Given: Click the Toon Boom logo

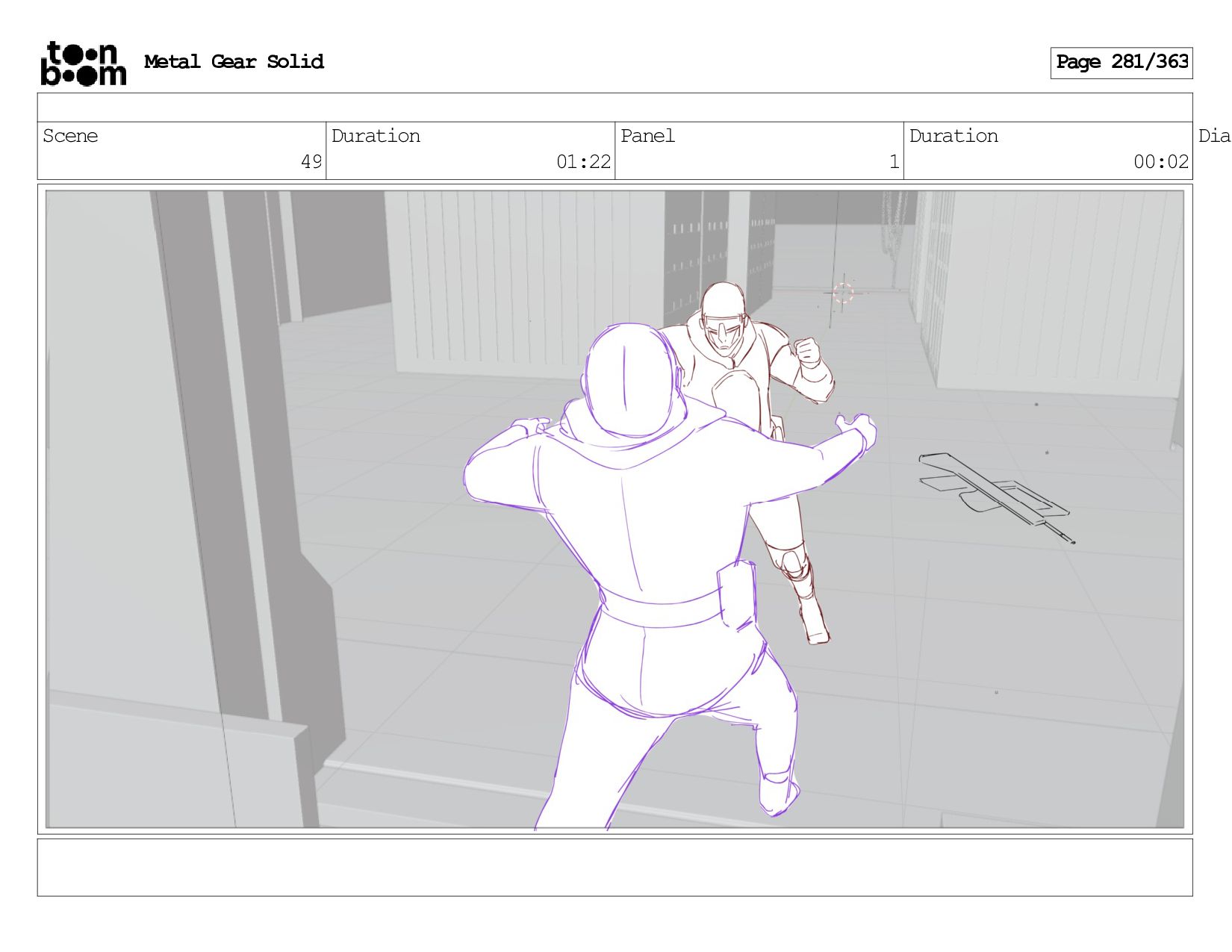Looking at the screenshot, I should (83, 63).
